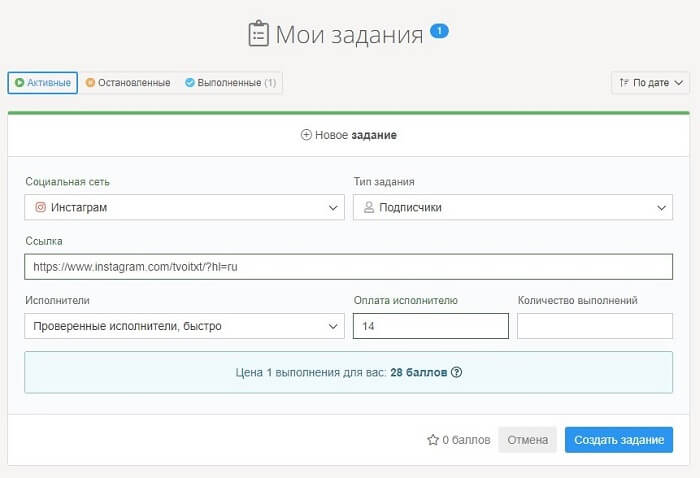Click the Оплата исполнителю label
The height and width of the screenshot is (478, 700).
pyautogui.click(x=406, y=300)
